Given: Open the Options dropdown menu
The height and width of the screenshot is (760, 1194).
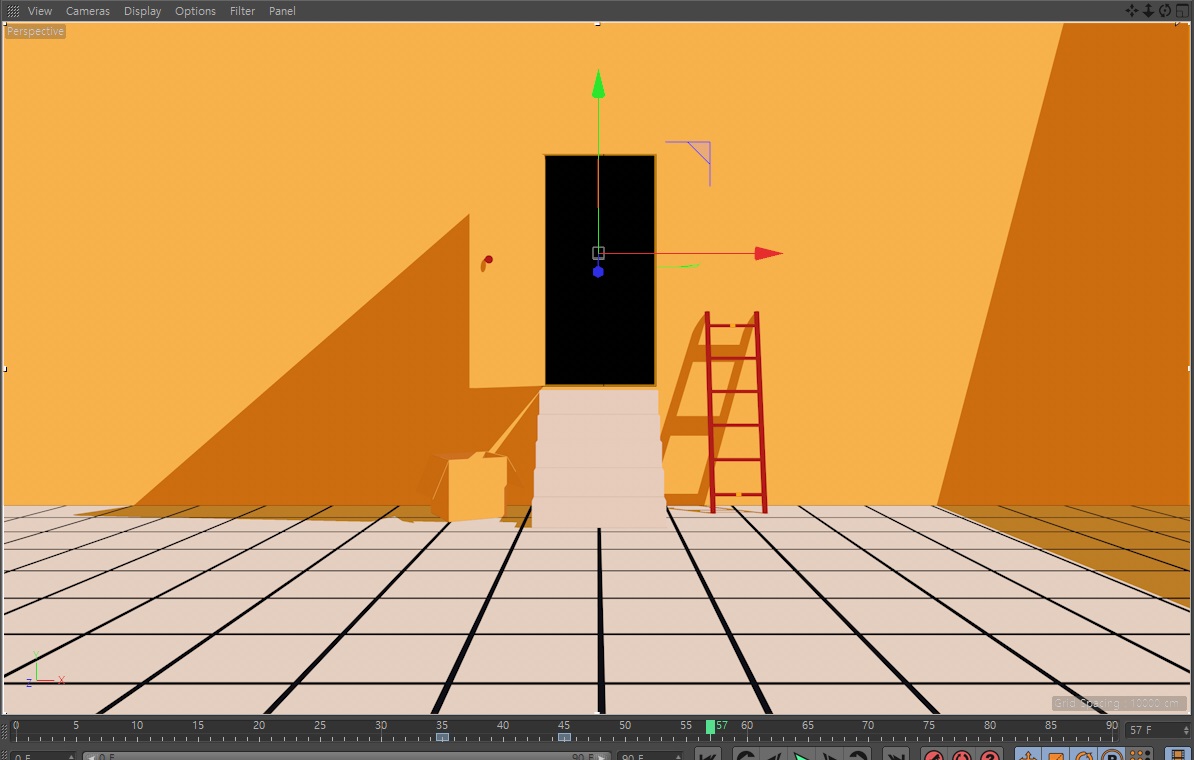Looking at the screenshot, I should click(x=195, y=11).
